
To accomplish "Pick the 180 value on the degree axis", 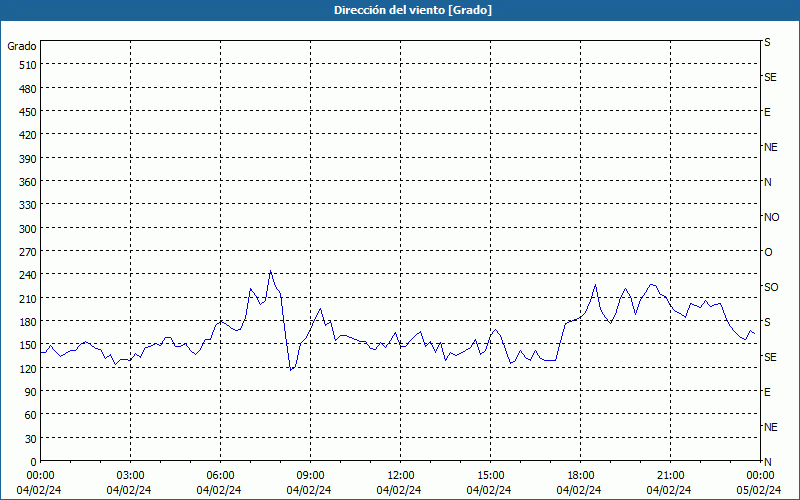I will tap(28, 322).
